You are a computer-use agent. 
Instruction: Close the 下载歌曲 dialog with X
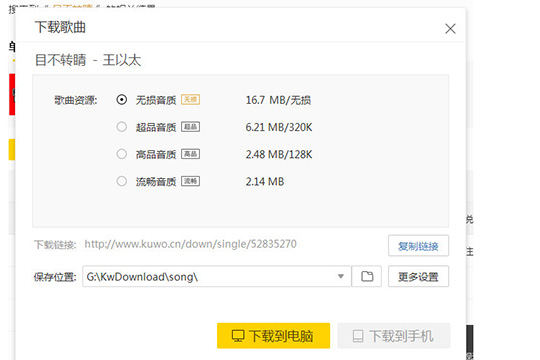(450, 29)
